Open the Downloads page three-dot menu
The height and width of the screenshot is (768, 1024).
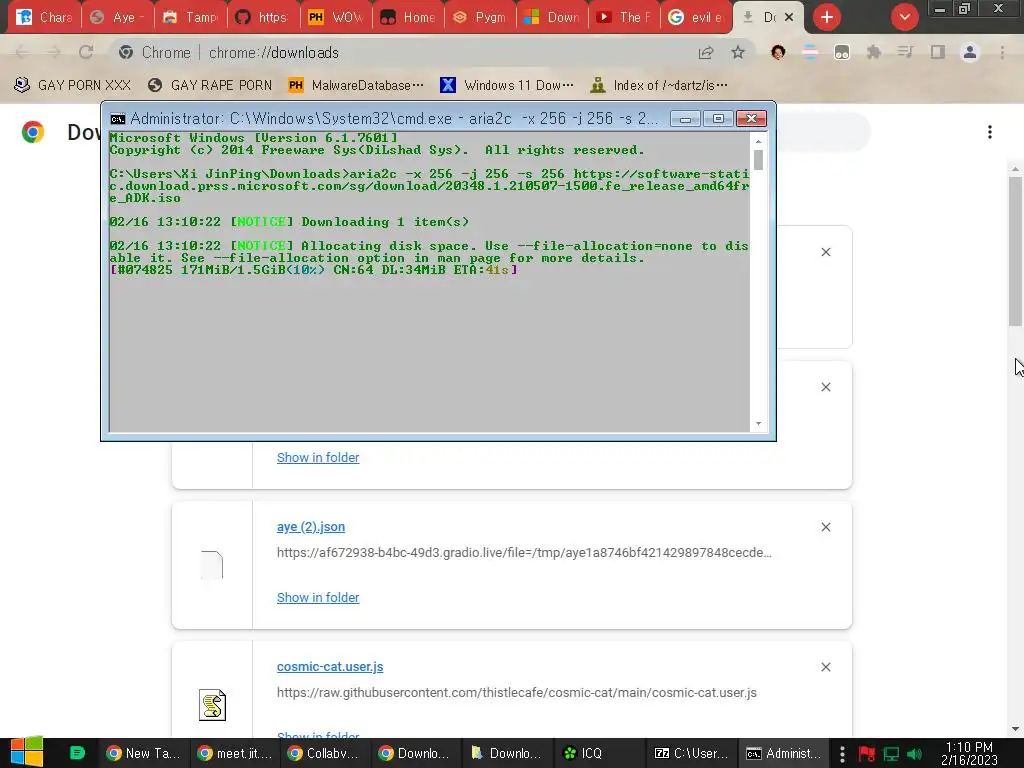[990, 132]
